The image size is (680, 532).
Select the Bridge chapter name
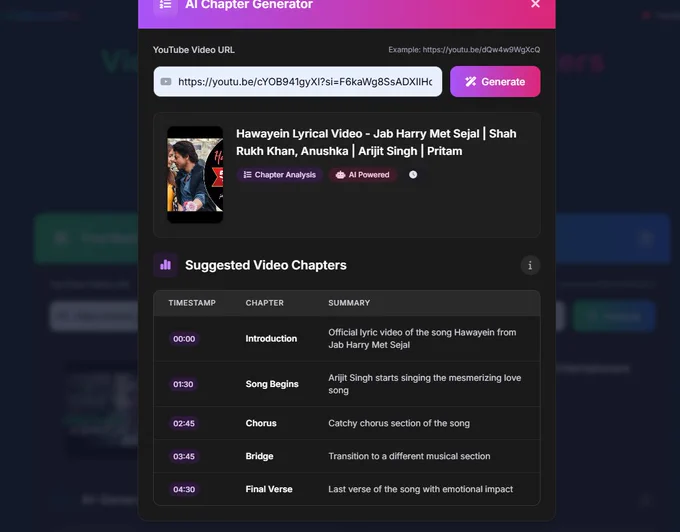[x=259, y=456]
